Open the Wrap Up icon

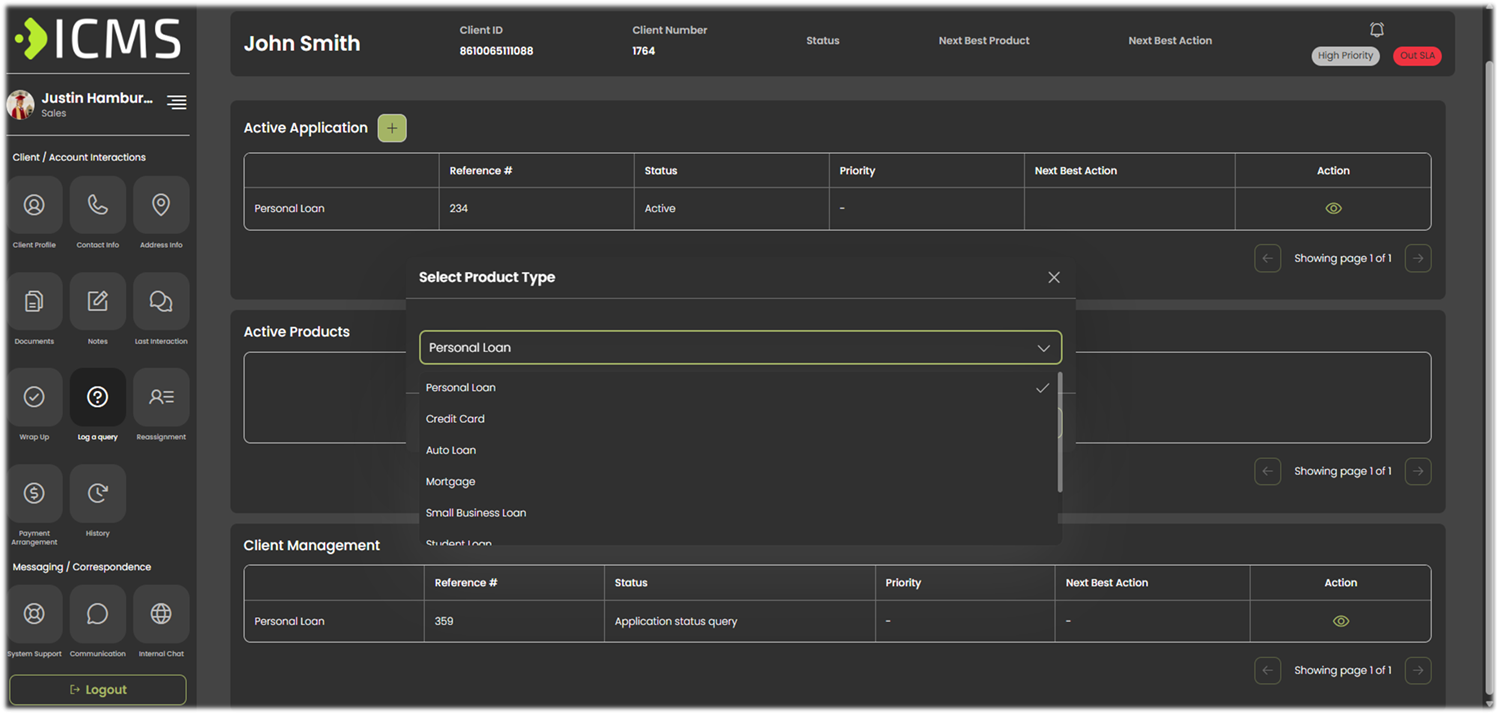pos(34,397)
